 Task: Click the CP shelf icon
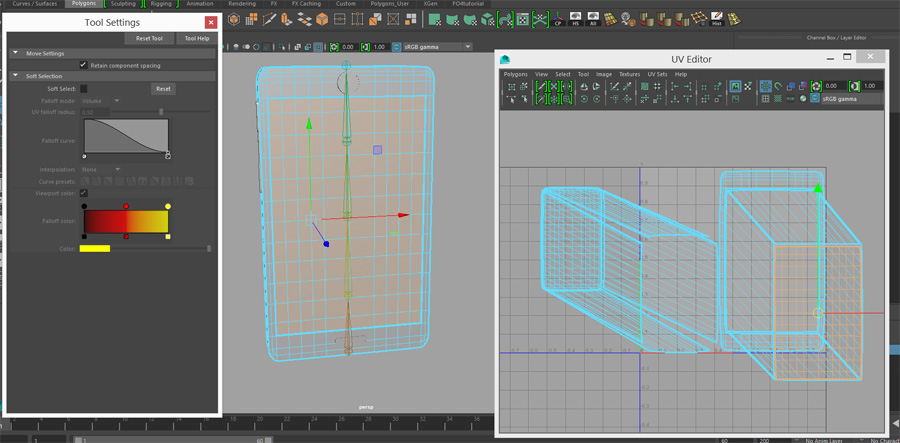(x=558, y=19)
